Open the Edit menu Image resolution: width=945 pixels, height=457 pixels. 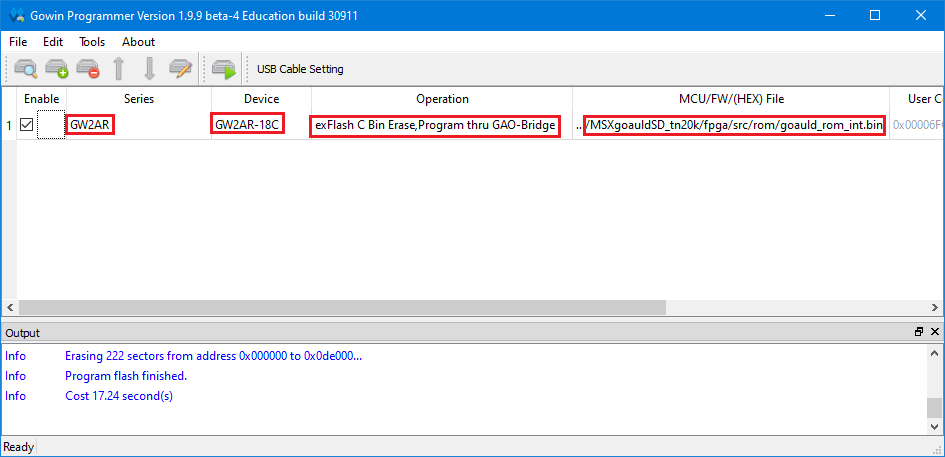click(x=53, y=42)
